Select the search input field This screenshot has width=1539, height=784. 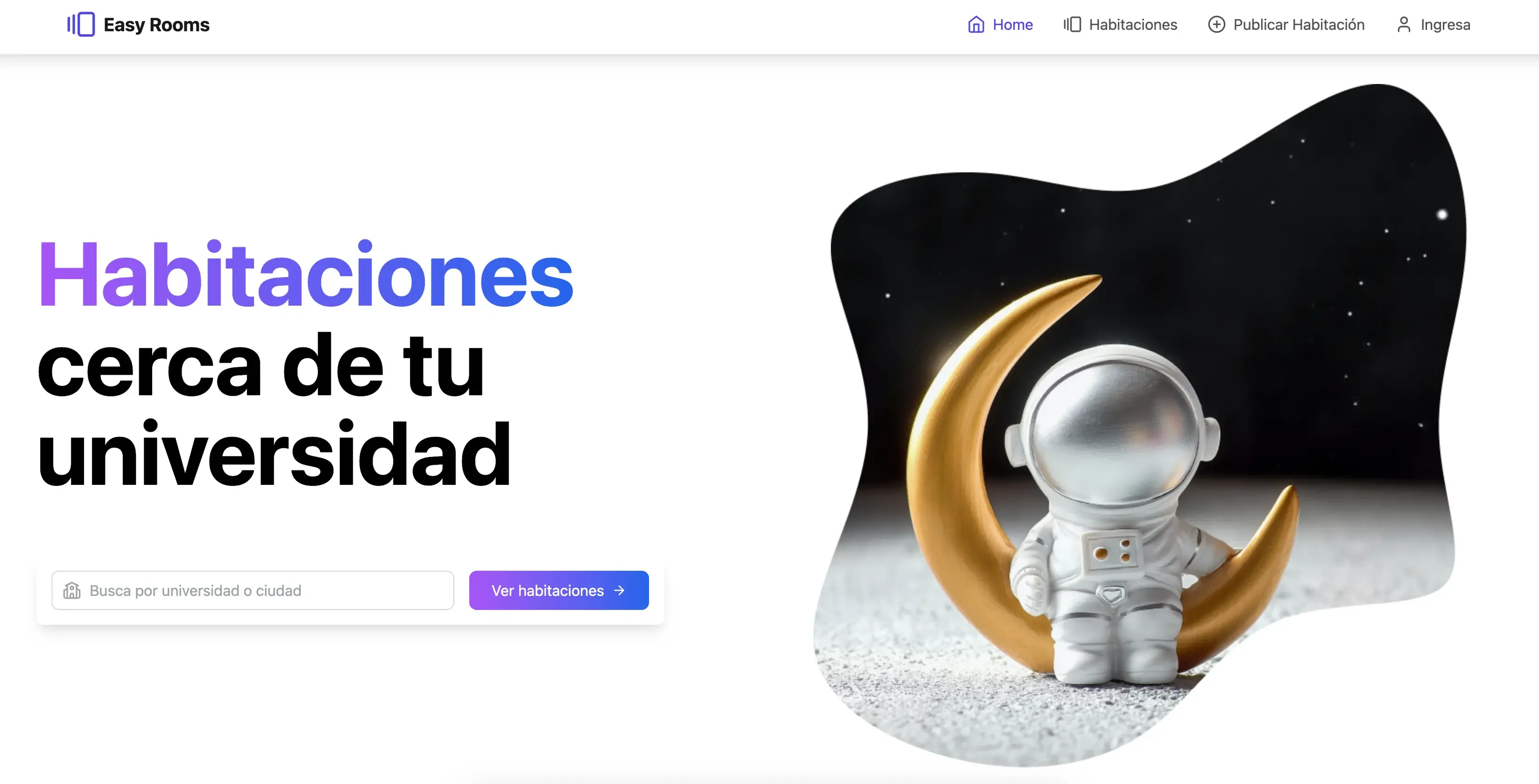(254, 590)
